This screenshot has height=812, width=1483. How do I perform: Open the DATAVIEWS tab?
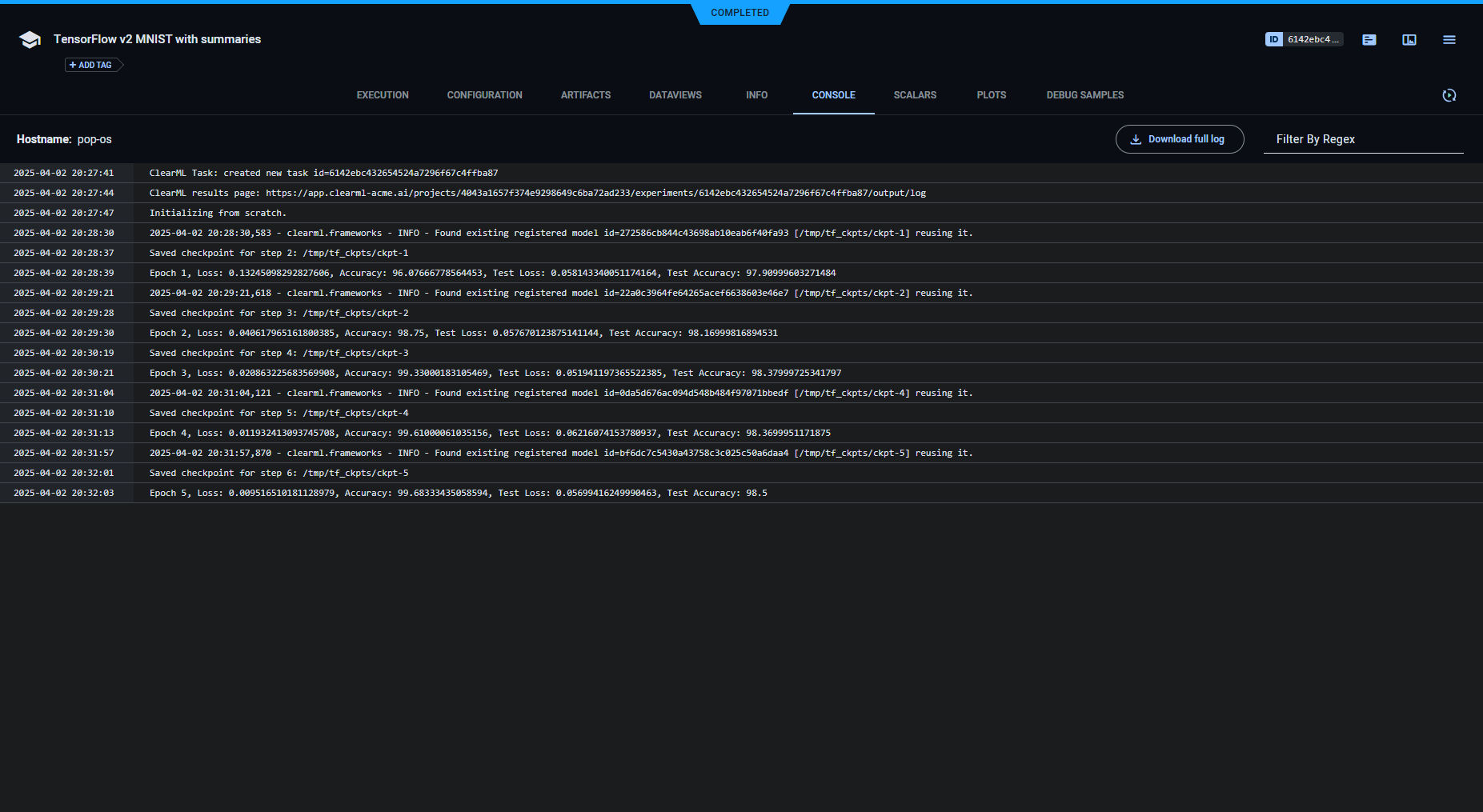point(675,95)
